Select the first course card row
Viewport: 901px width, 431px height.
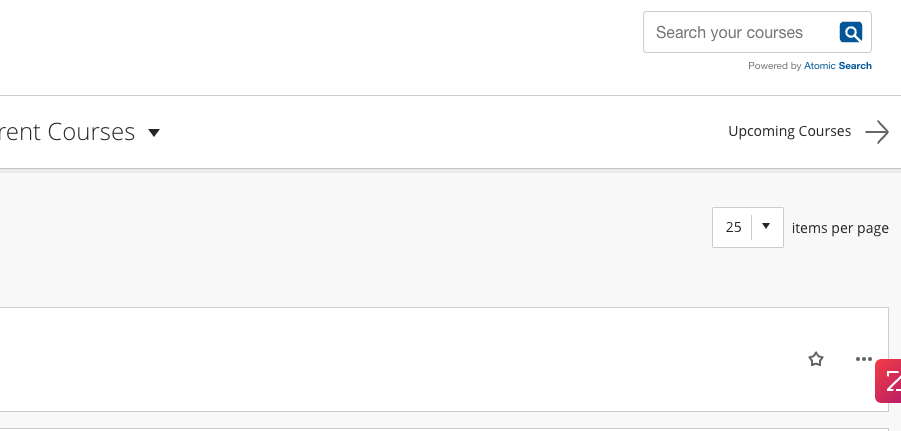(x=400, y=359)
